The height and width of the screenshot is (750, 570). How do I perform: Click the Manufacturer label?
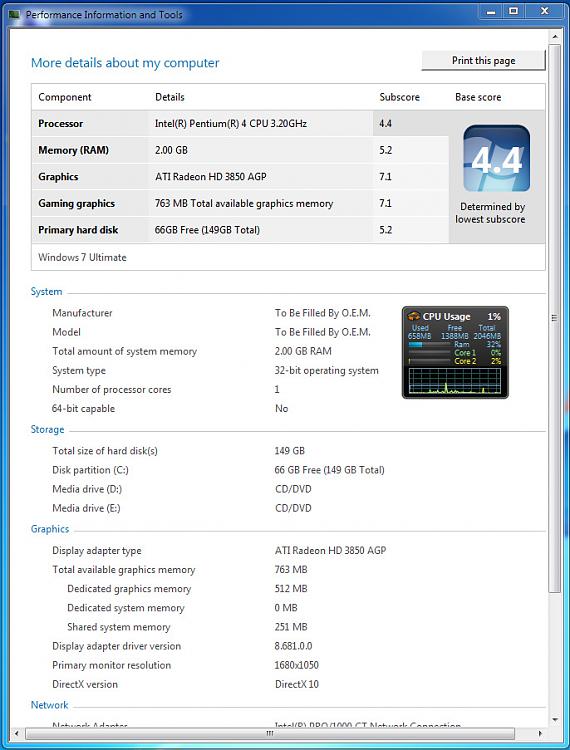click(x=82, y=313)
